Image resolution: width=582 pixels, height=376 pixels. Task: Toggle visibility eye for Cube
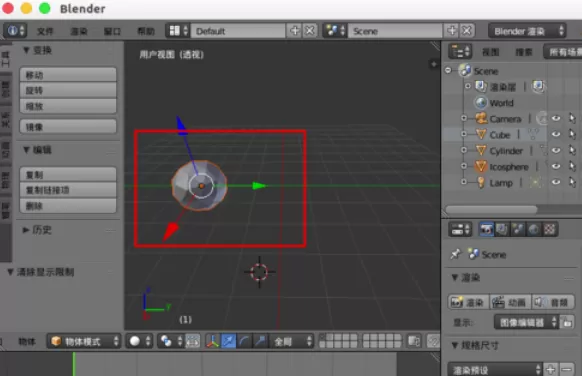coord(556,134)
